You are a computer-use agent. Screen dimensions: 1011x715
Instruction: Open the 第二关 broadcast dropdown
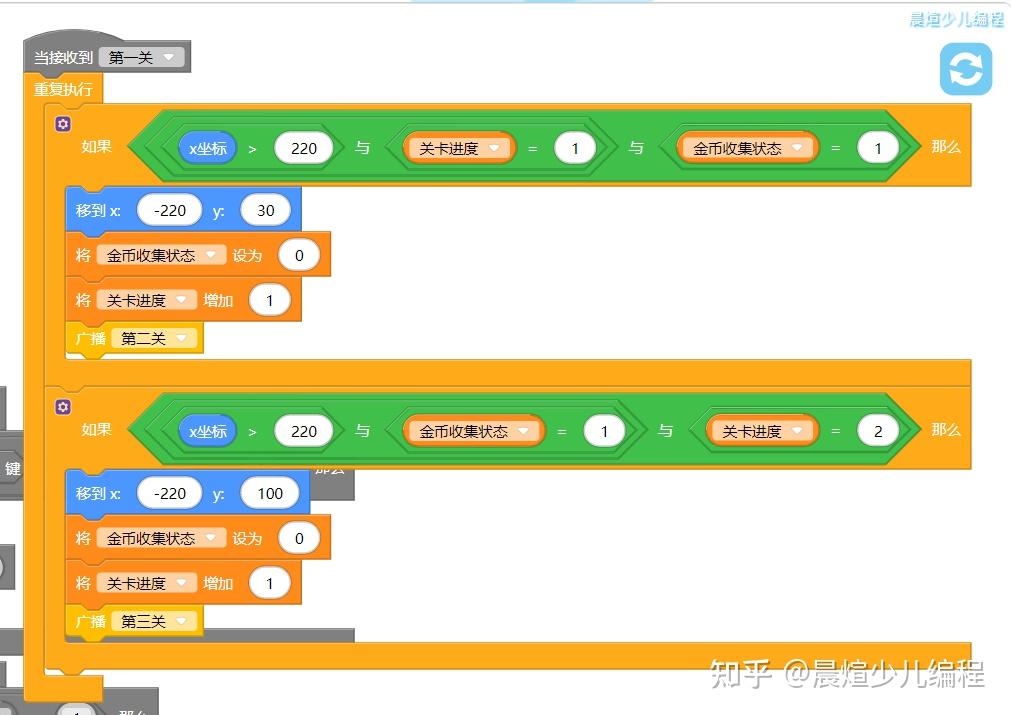click(153, 338)
